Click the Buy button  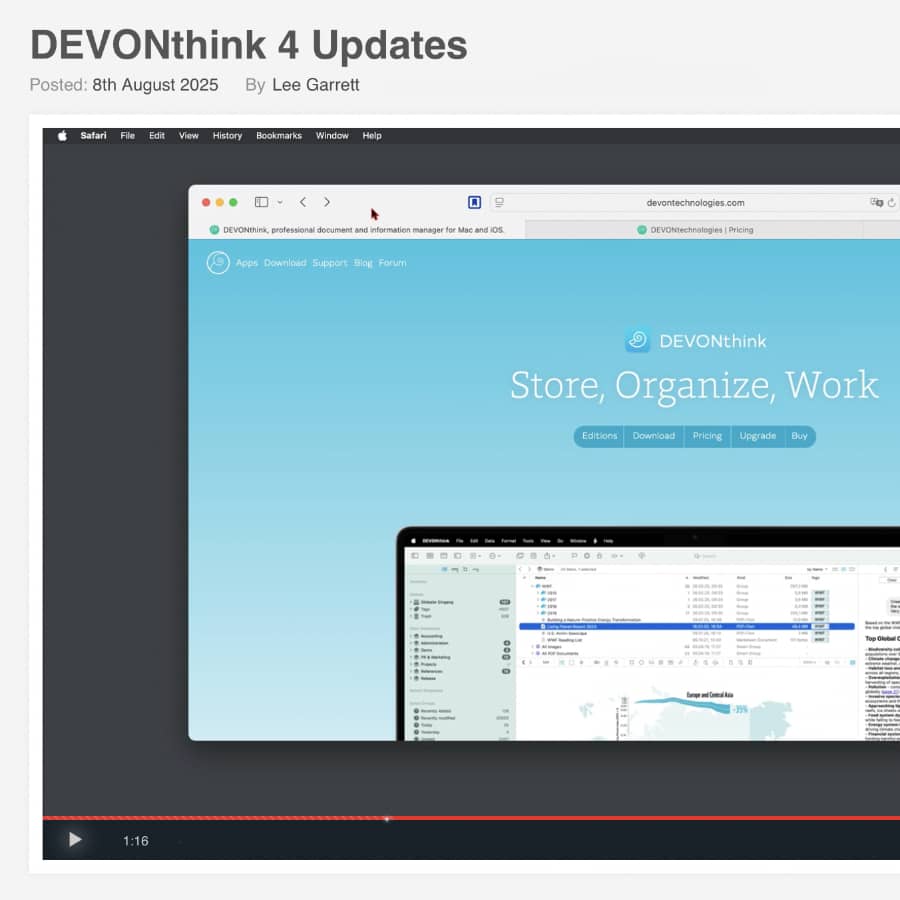click(x=799, y=436)
